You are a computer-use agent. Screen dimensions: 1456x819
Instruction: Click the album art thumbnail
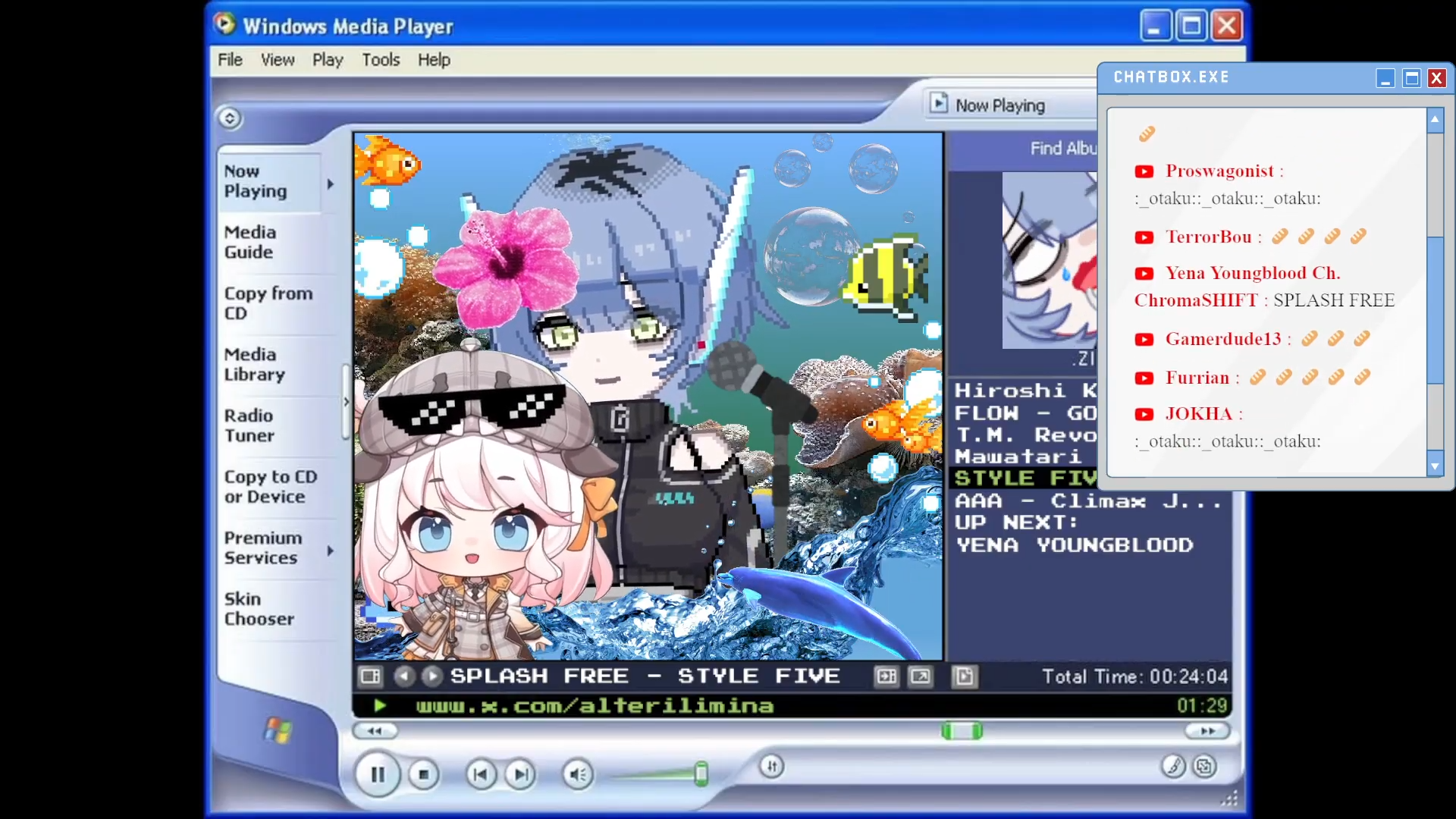1050,260
